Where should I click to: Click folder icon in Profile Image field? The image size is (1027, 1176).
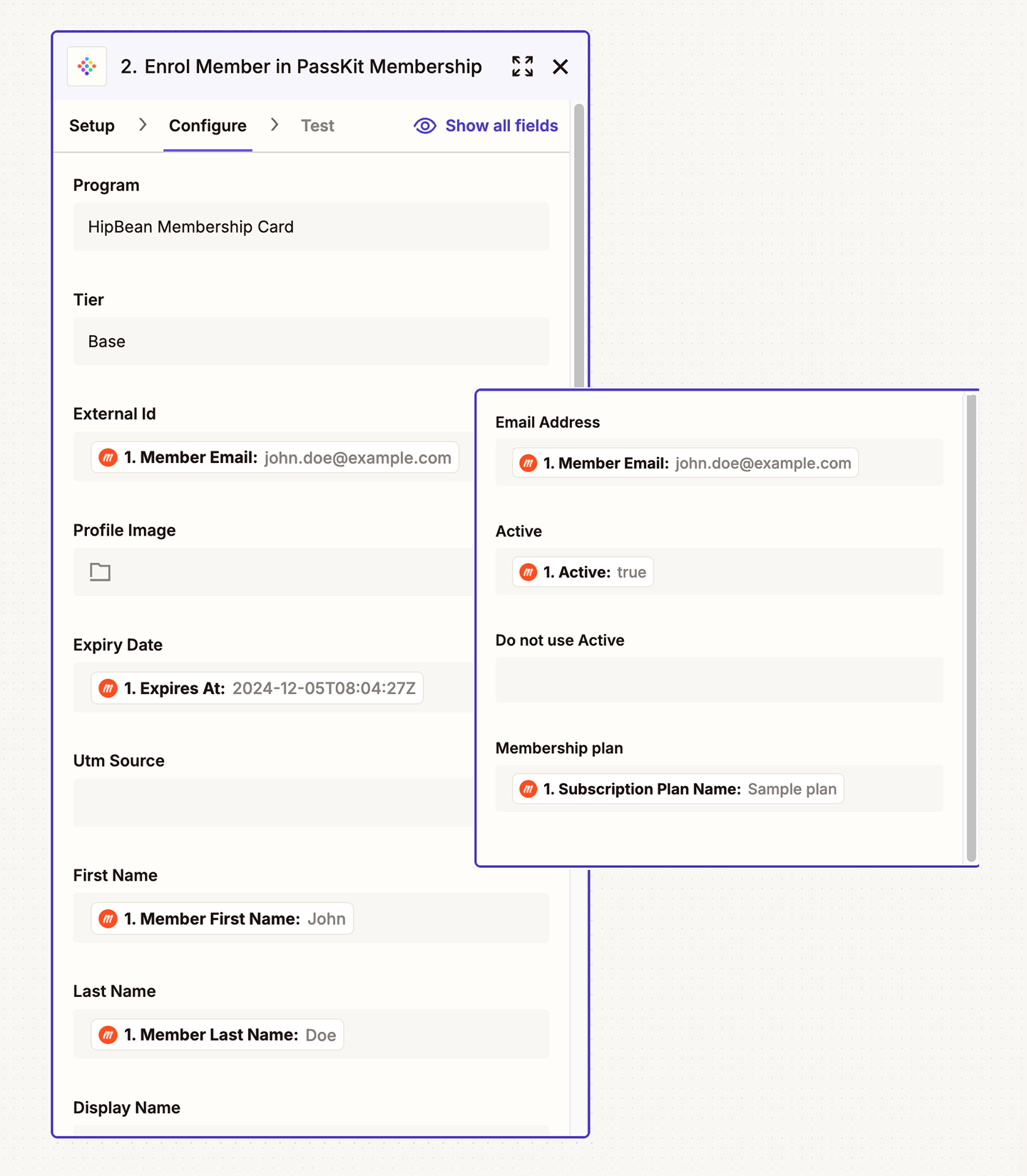(100, 572)
